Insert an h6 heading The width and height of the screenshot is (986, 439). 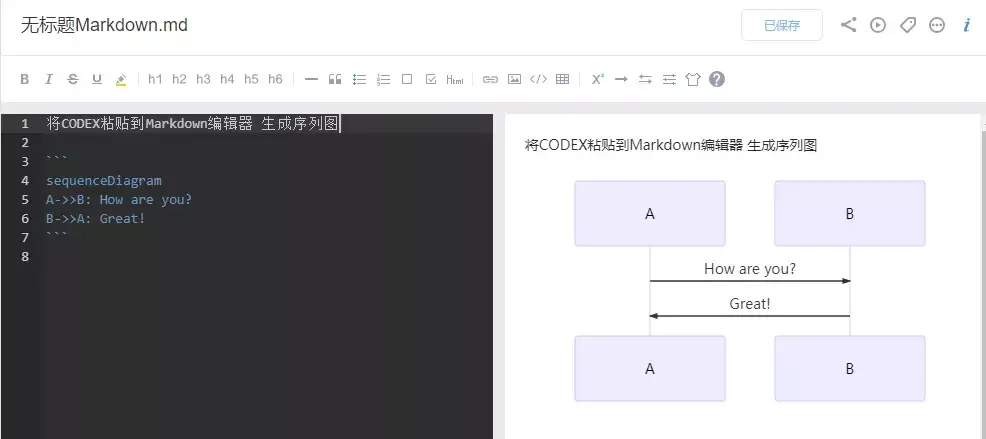(x=275, y=79)
